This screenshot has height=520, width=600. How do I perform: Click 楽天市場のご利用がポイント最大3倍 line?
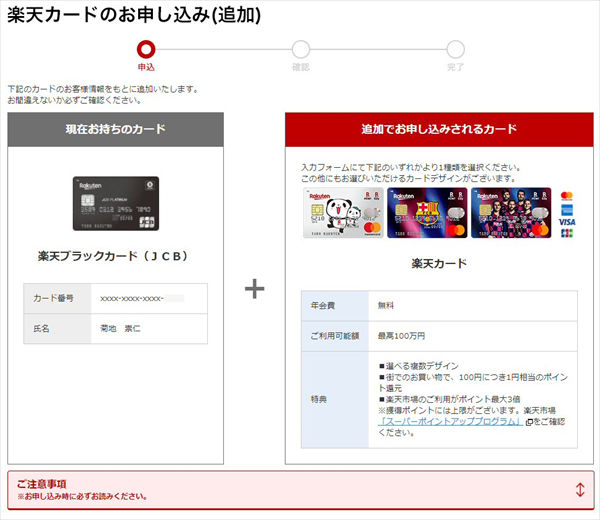pos(449,399)
